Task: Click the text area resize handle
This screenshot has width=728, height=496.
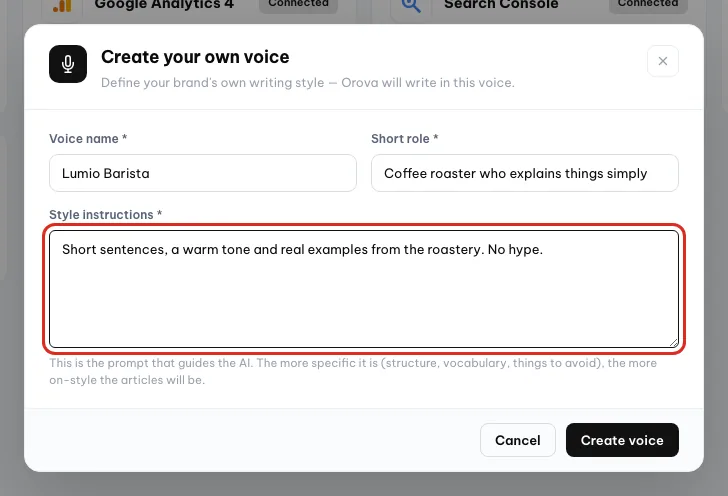Action: coord(674,343)
